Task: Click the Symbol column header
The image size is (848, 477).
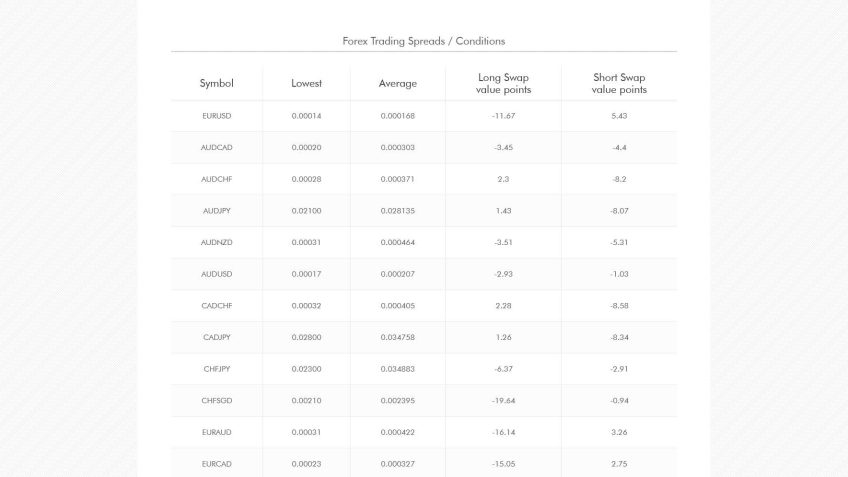Action: pos(216,84)
